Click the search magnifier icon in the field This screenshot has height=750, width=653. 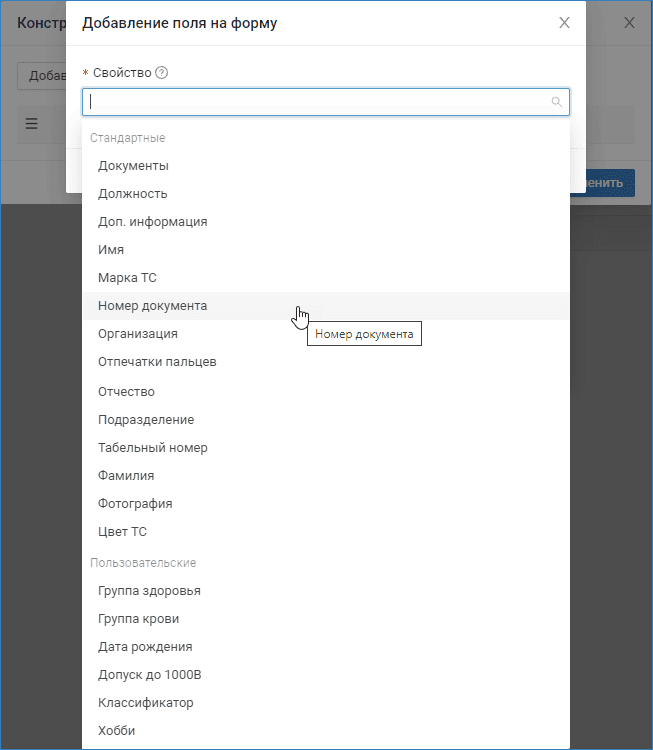556,102
